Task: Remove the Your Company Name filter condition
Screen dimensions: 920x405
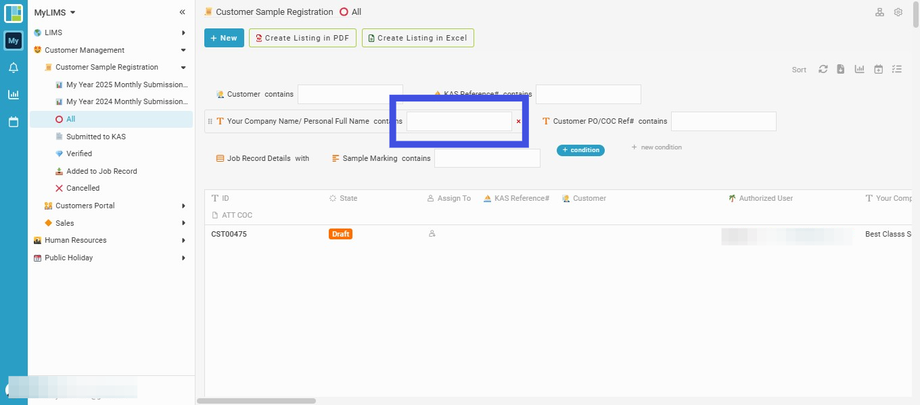Action: pos(518,122)
